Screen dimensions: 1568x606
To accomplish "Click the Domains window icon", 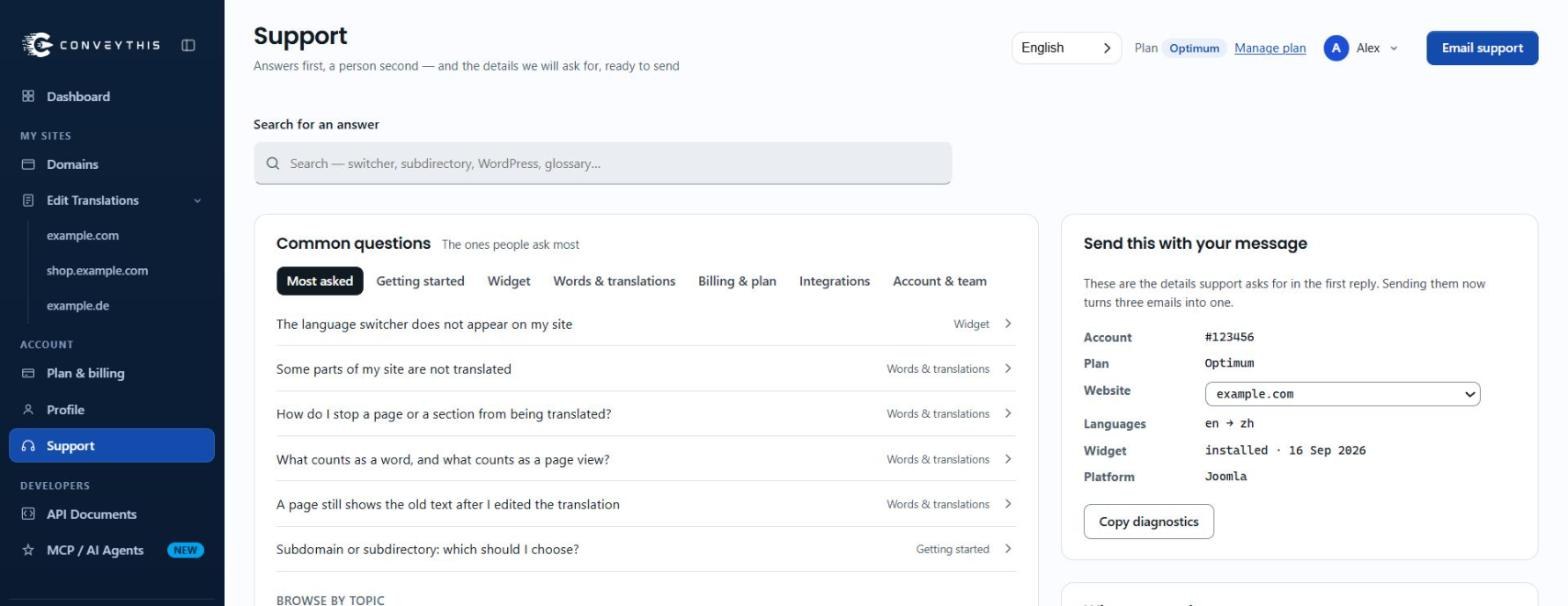I will click(x=28, y=164).
